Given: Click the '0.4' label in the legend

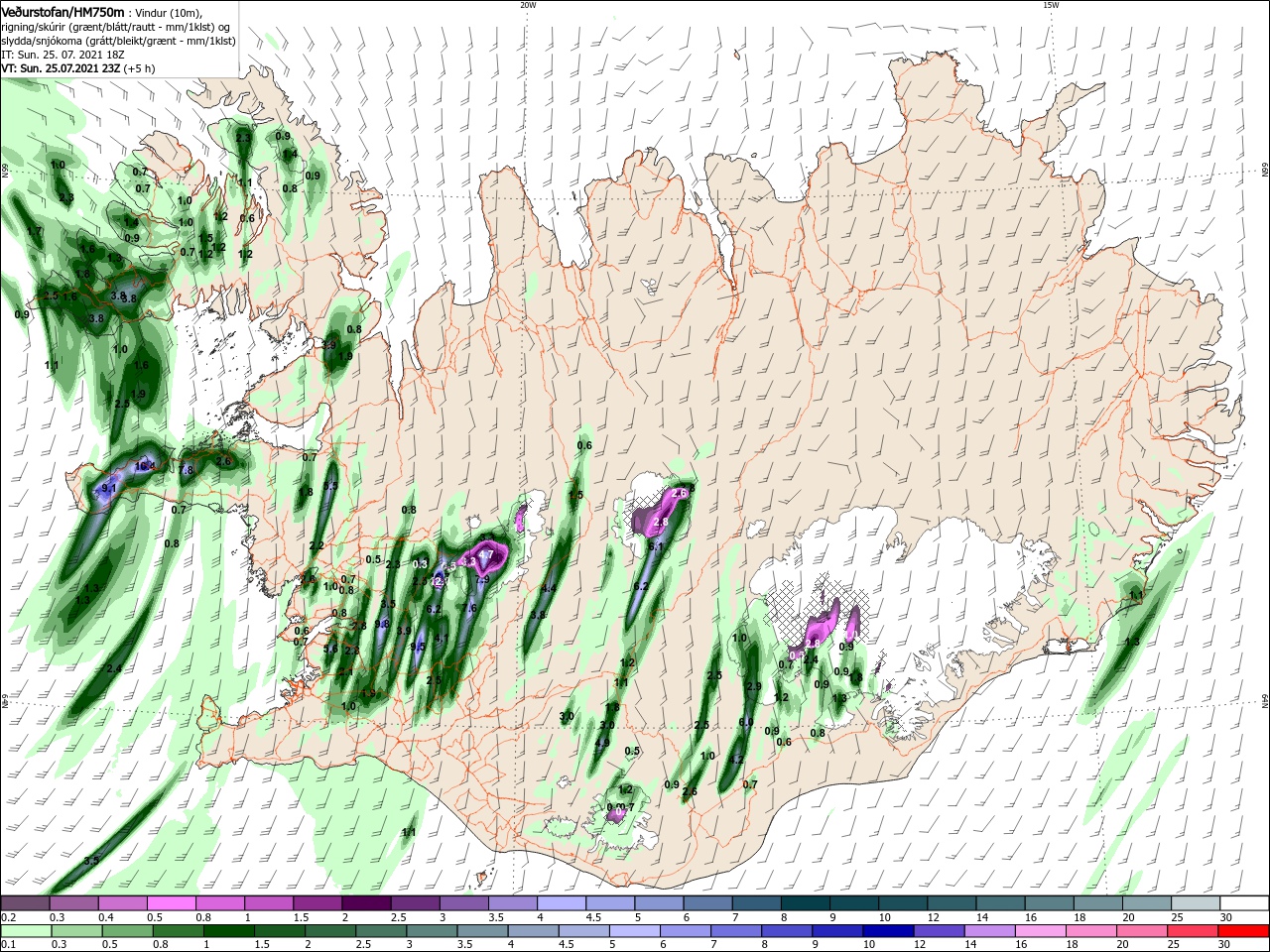Looking at the screenshot, I should pyautogui.click(x=106, y=917).
